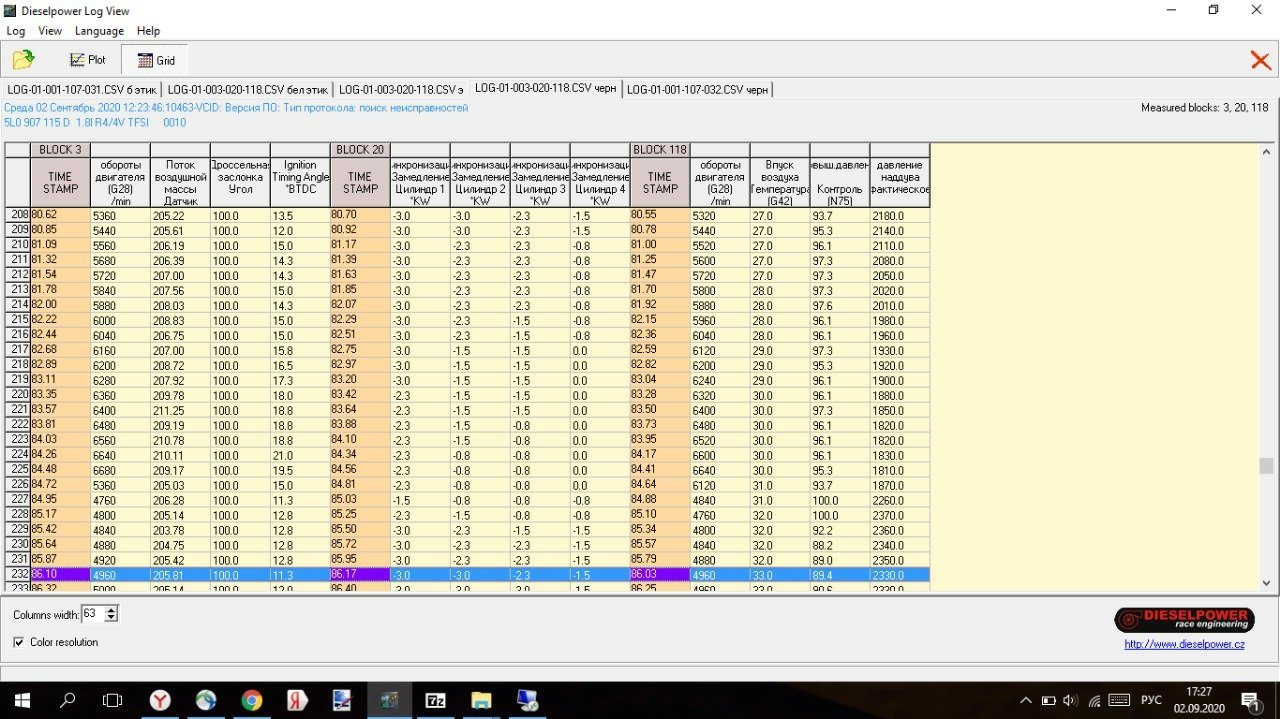Click the 5L0 907 115 D info line
1280x719 pixels.
(95, 123)
